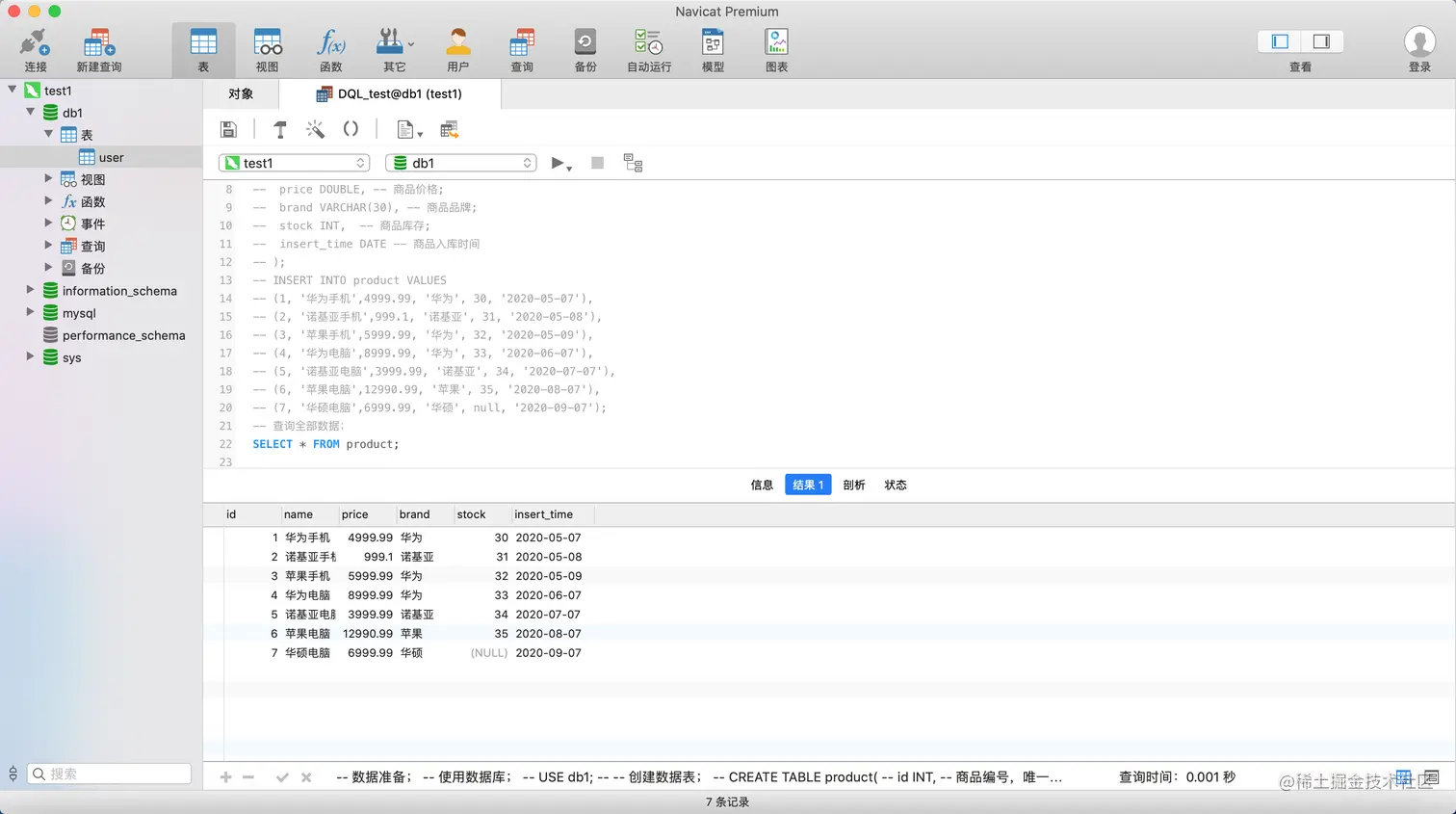Click the beautify SQL magic wand icon
This screenshot has height=814, width=1456.
[315, 129]
